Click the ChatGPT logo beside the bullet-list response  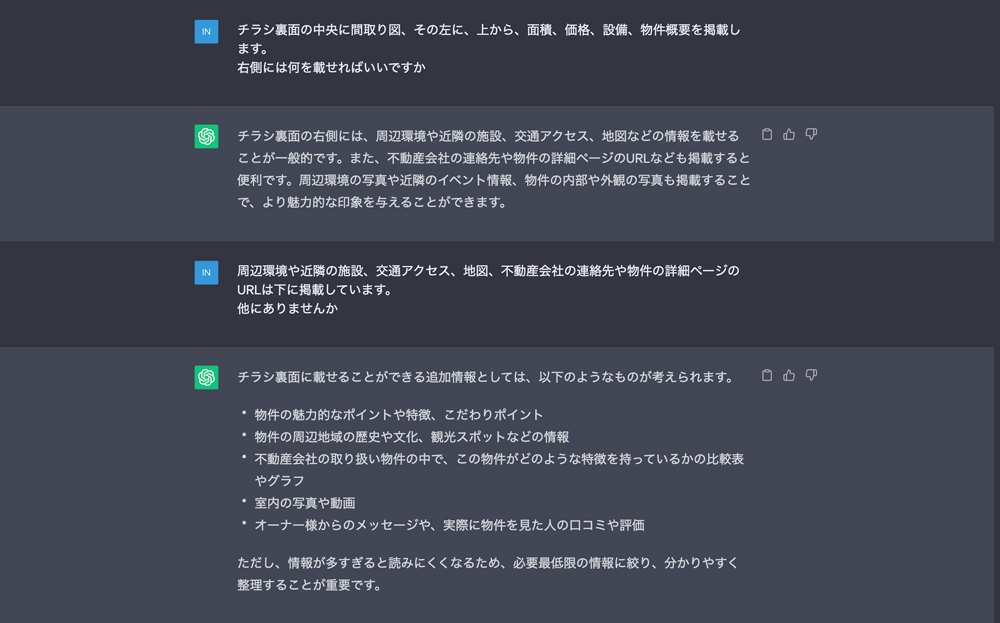click(x=206, y=377)
